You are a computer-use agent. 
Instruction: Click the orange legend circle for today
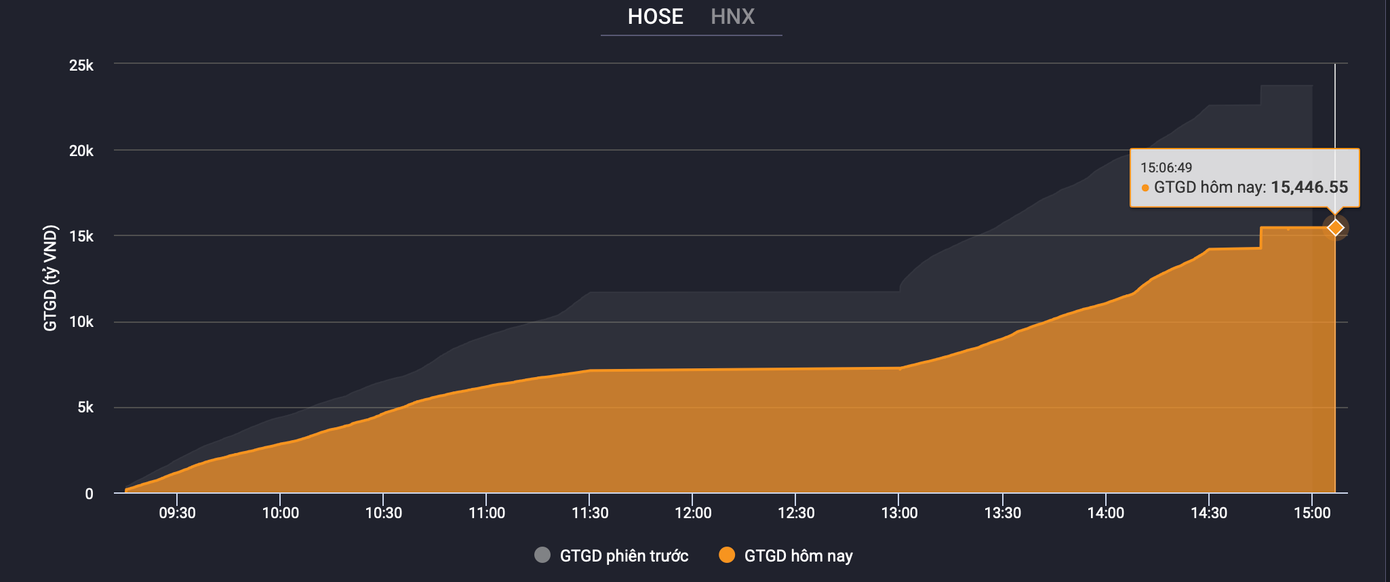[727, 556]
